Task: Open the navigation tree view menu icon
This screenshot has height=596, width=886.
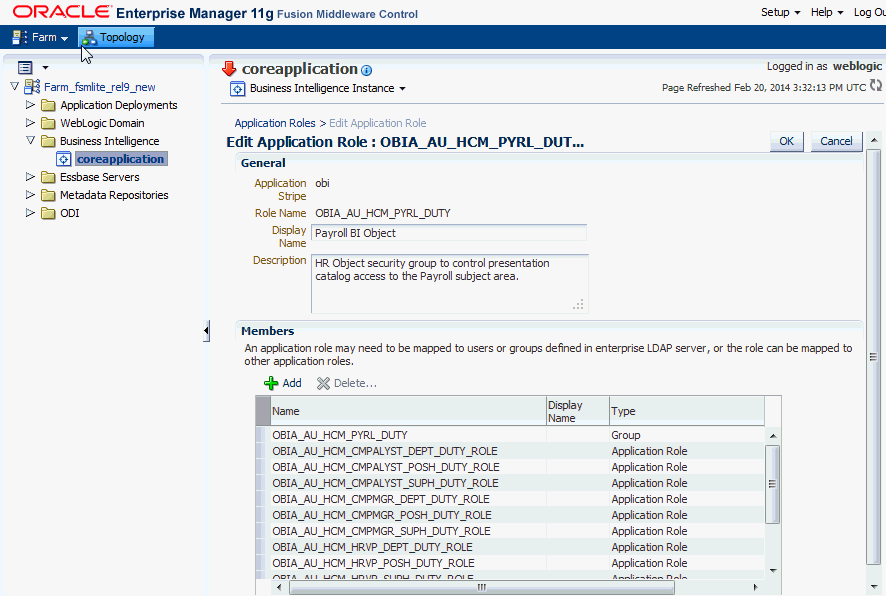Action: coord(25,68)
